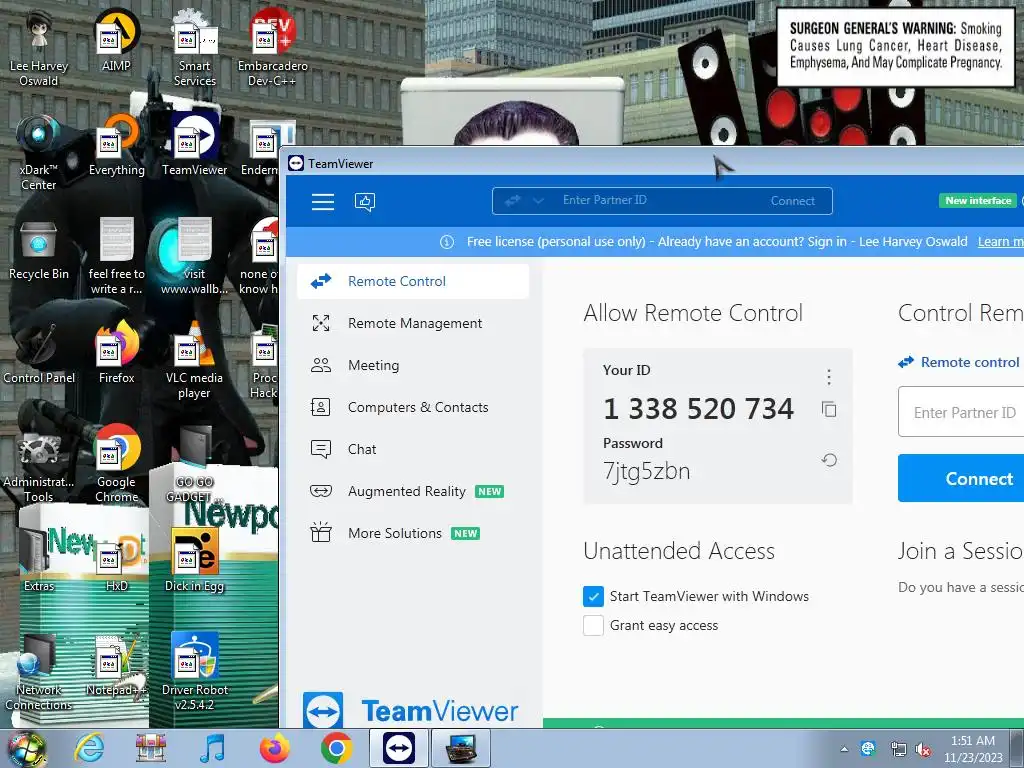The image size is (1024, 768).
Task: Click the Control Remote Enter Partner ID field
Action: coord(961,412)
